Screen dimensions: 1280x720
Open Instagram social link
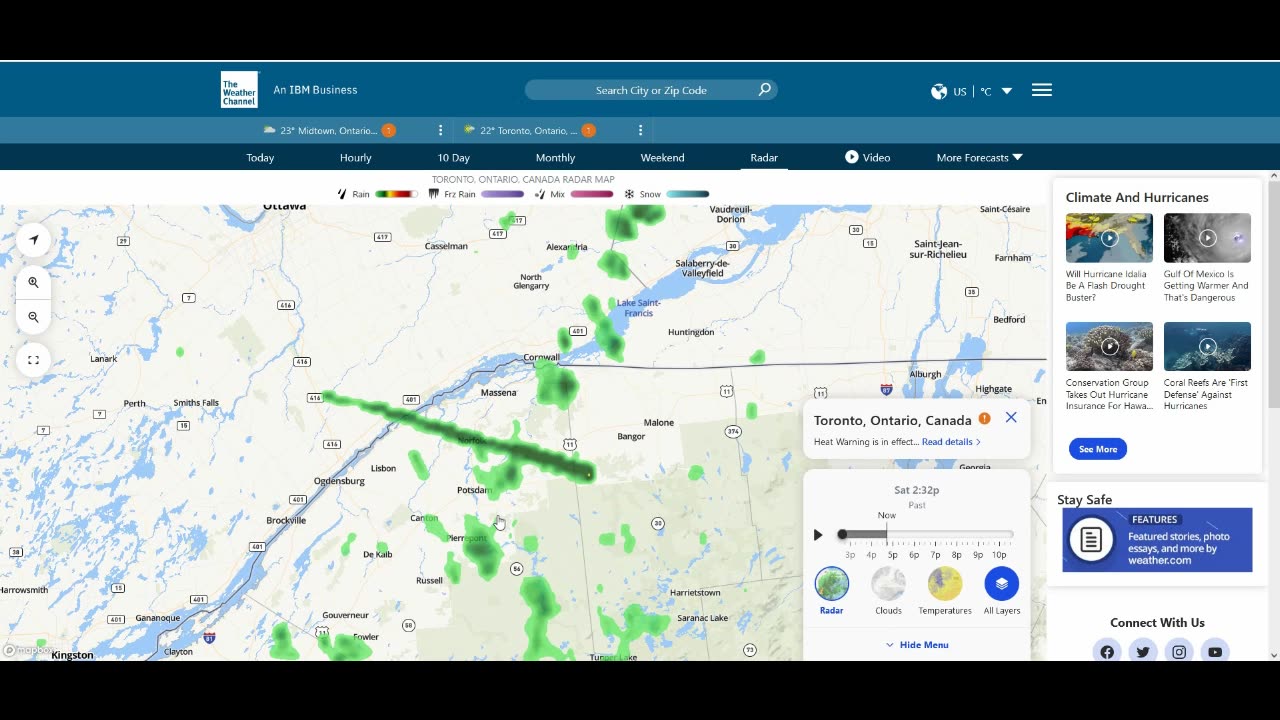tap(1179, 652)
